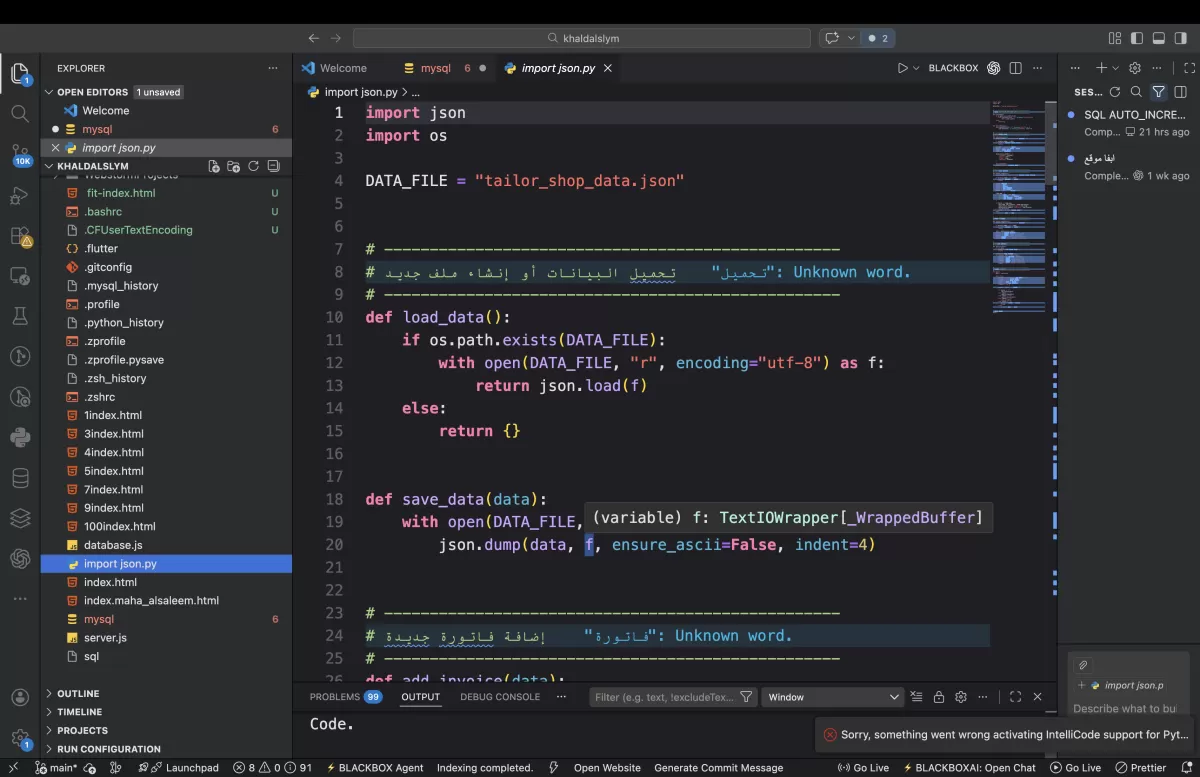Switch to the Welcome tab
1200x777 pixels.
[x=343, y=68]
